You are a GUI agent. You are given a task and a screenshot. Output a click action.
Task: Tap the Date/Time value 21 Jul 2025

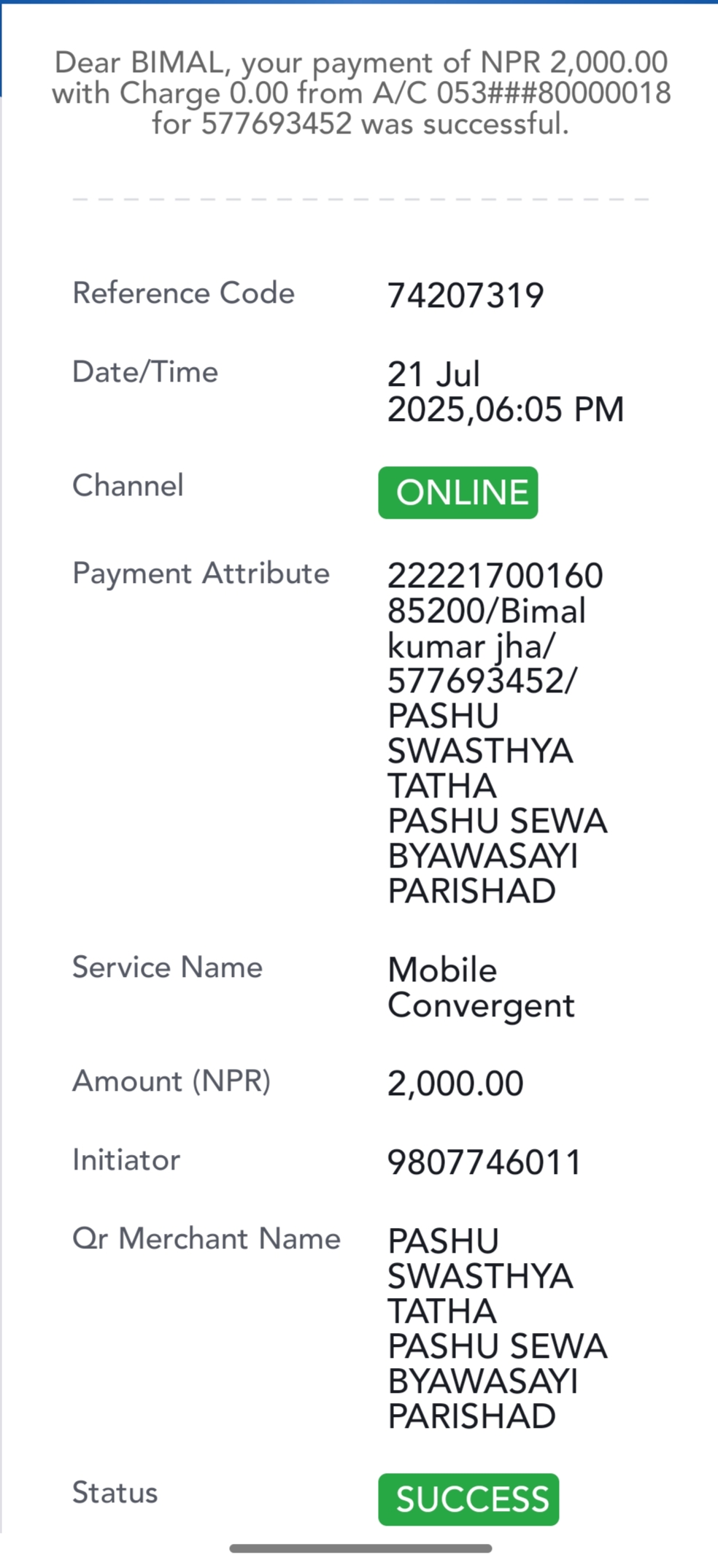pyautogui.click(x=505, y=392)
